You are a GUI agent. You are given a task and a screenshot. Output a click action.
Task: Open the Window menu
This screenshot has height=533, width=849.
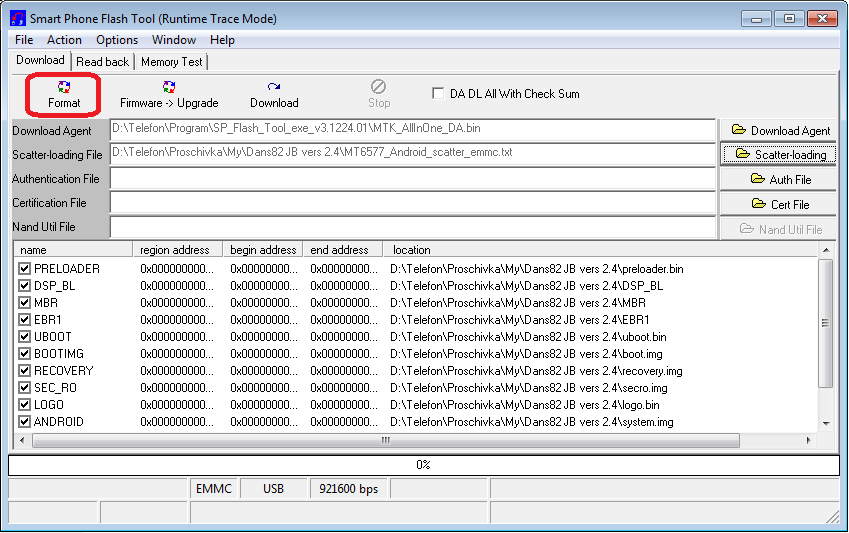173,40
